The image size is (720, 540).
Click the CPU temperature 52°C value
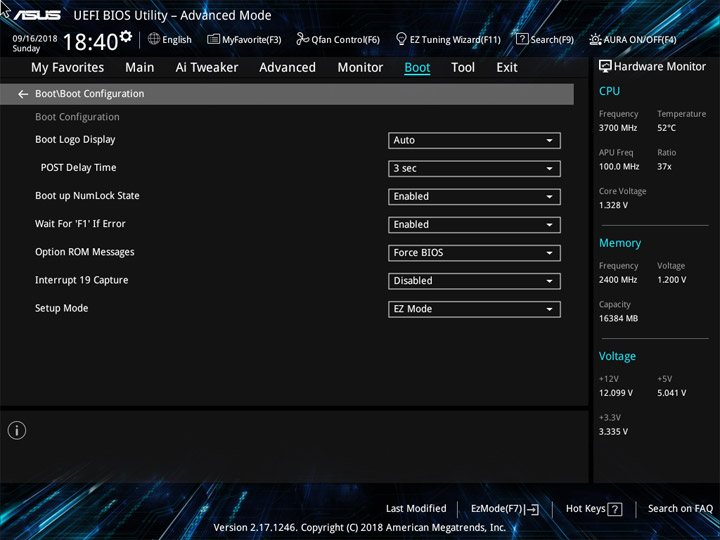pos(667,128)
